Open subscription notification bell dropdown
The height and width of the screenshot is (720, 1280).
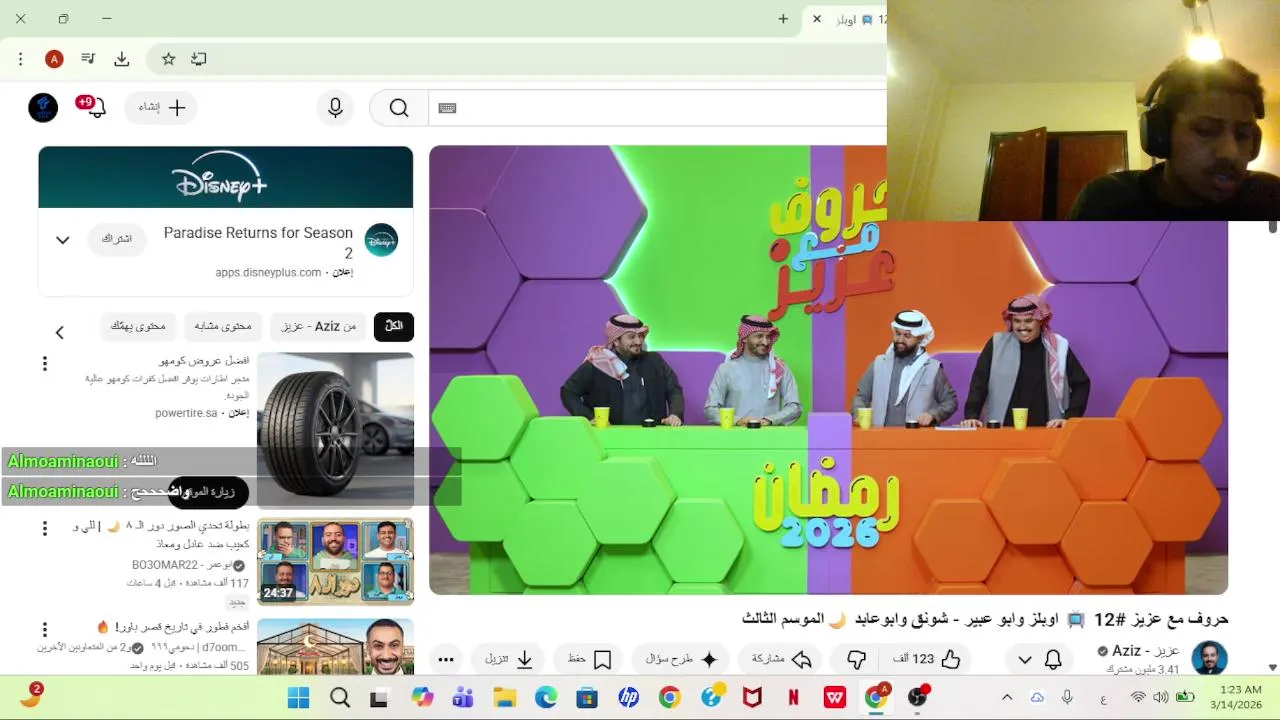coord(1039,660)
